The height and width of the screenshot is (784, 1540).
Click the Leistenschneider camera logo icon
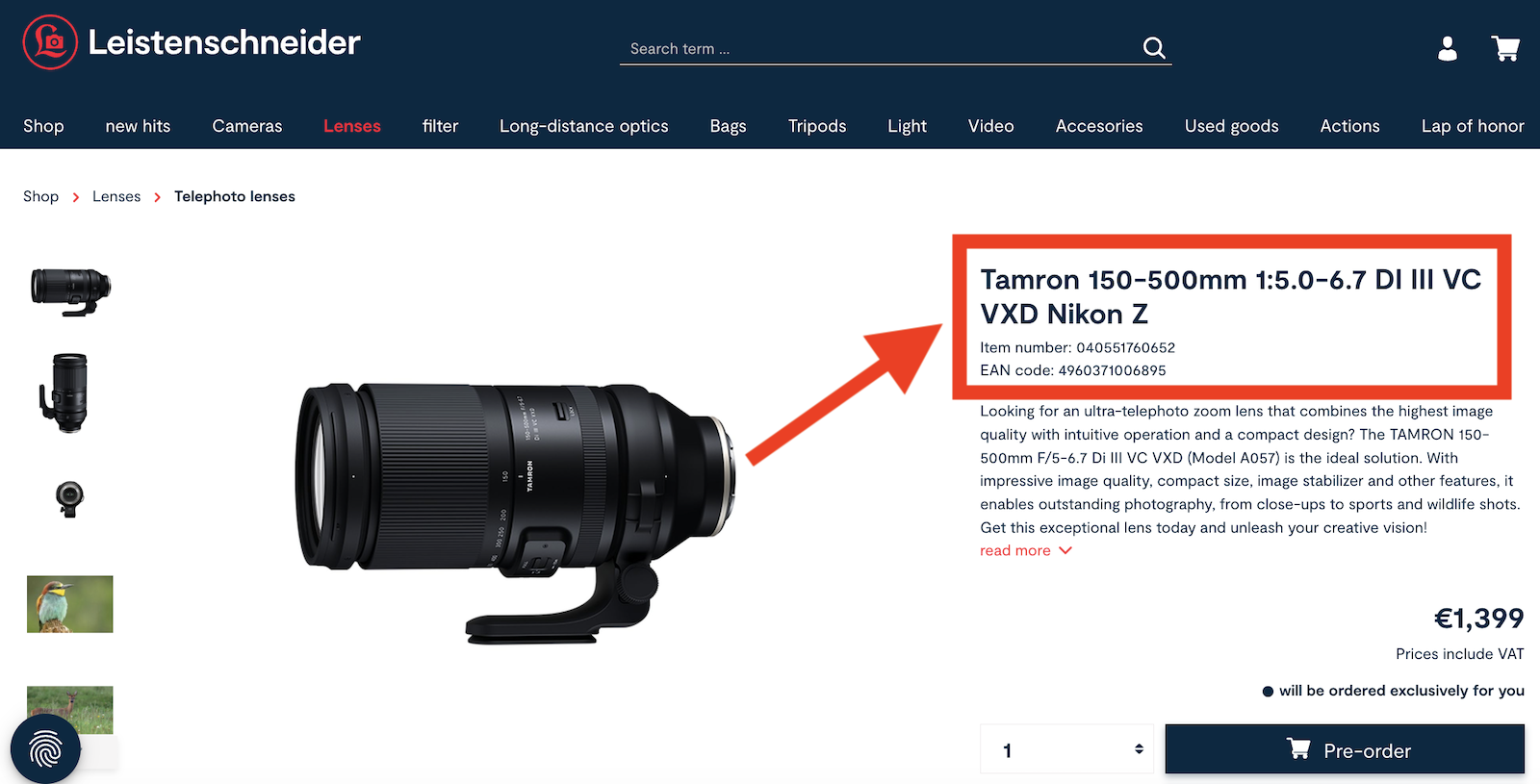pos(50,42)
